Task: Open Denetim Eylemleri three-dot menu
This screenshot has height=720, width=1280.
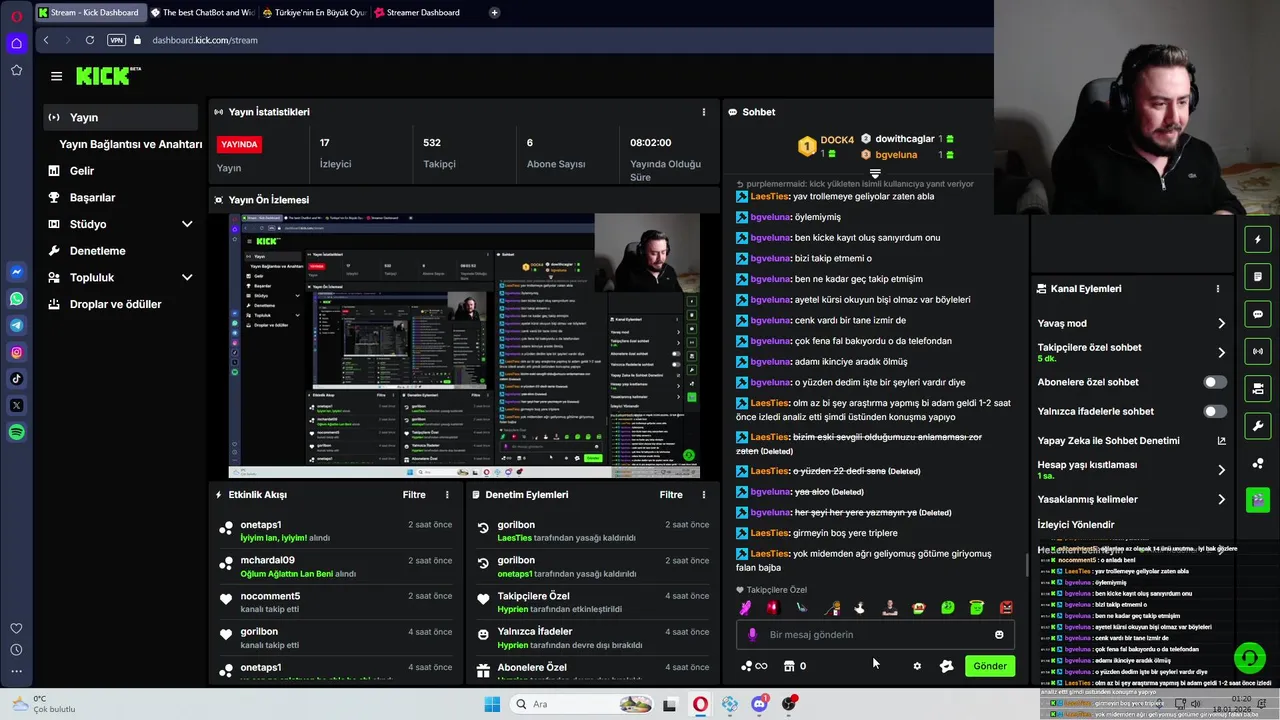Action: [703, 495]
